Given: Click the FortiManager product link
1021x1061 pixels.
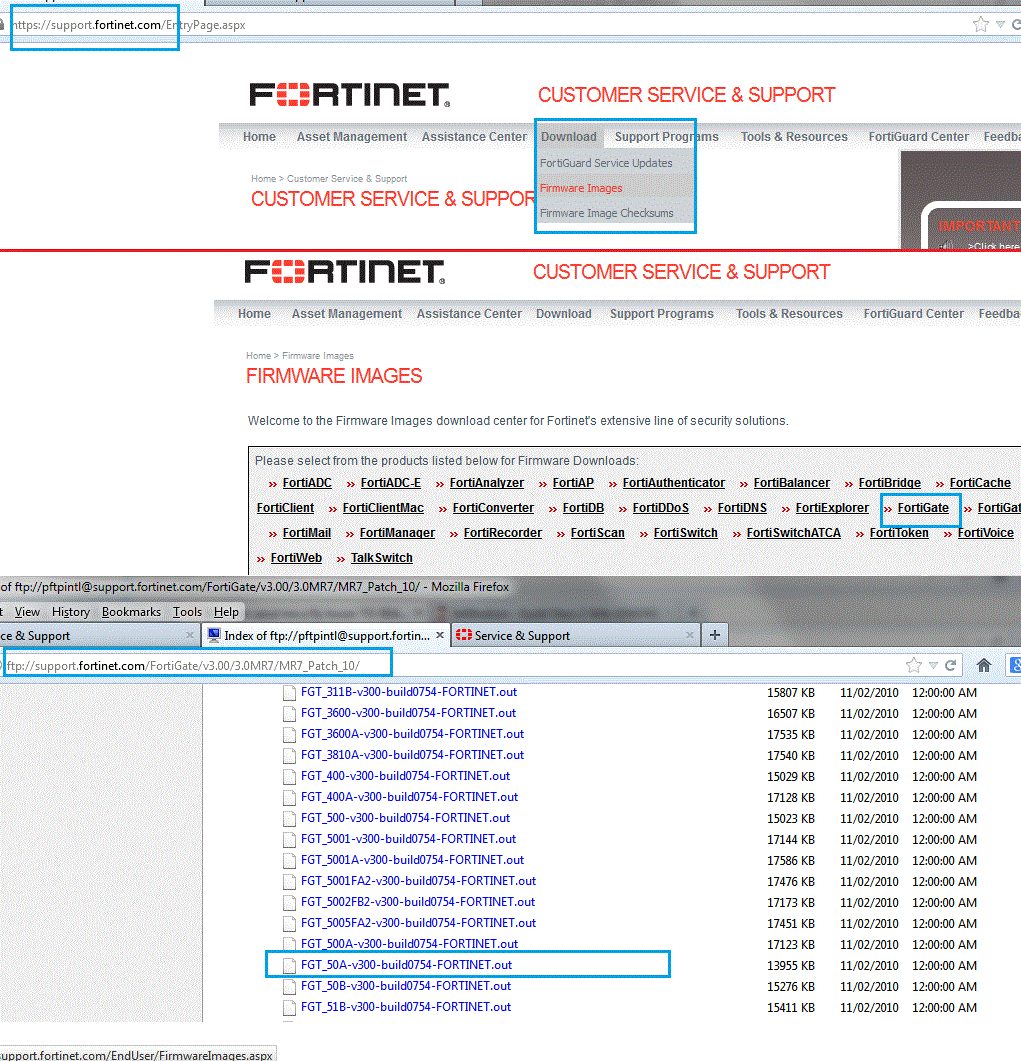Looking at the screenshot, I should point(397,533).
